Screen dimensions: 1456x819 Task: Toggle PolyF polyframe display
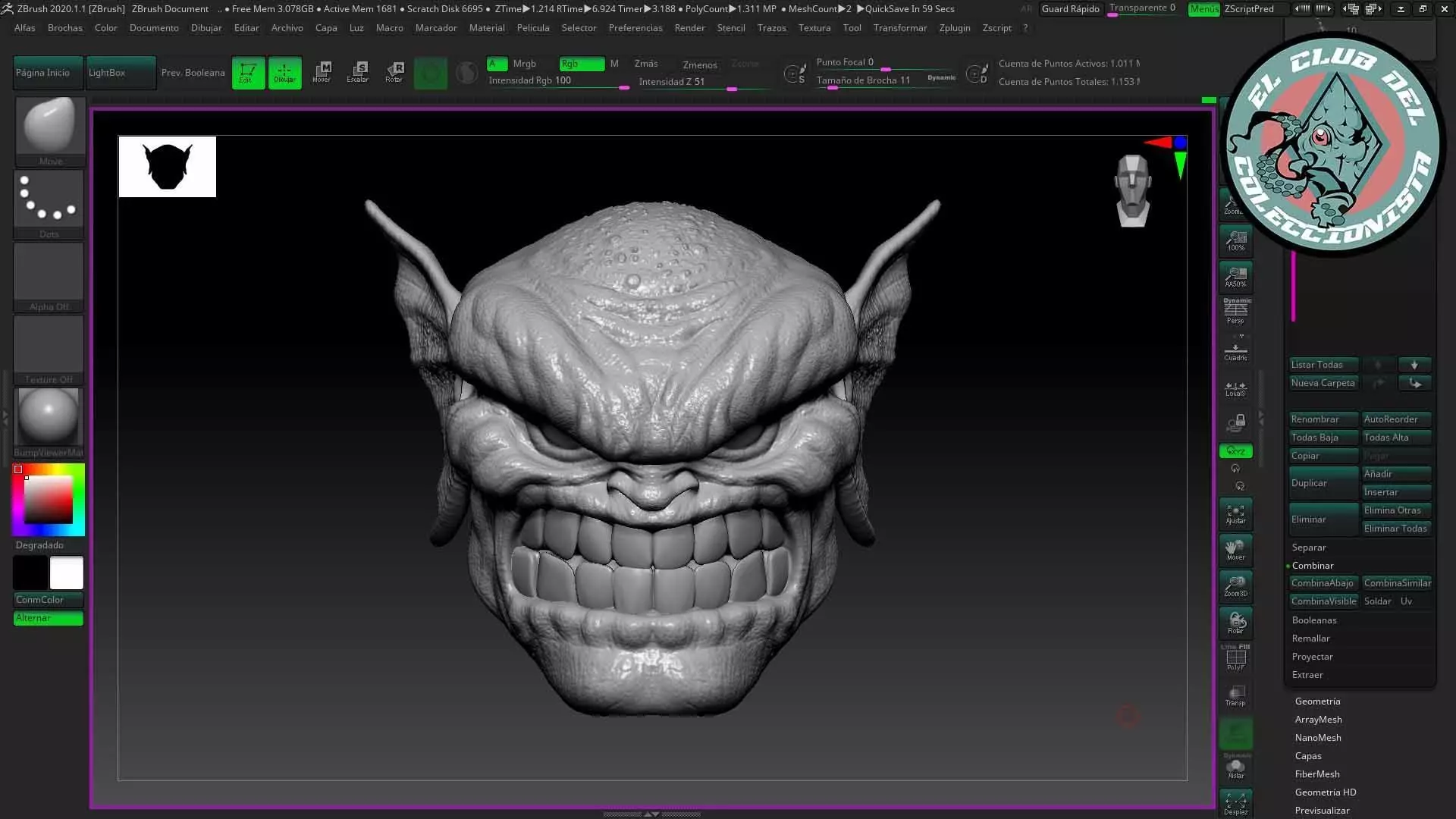click(x=1235, y=658)
